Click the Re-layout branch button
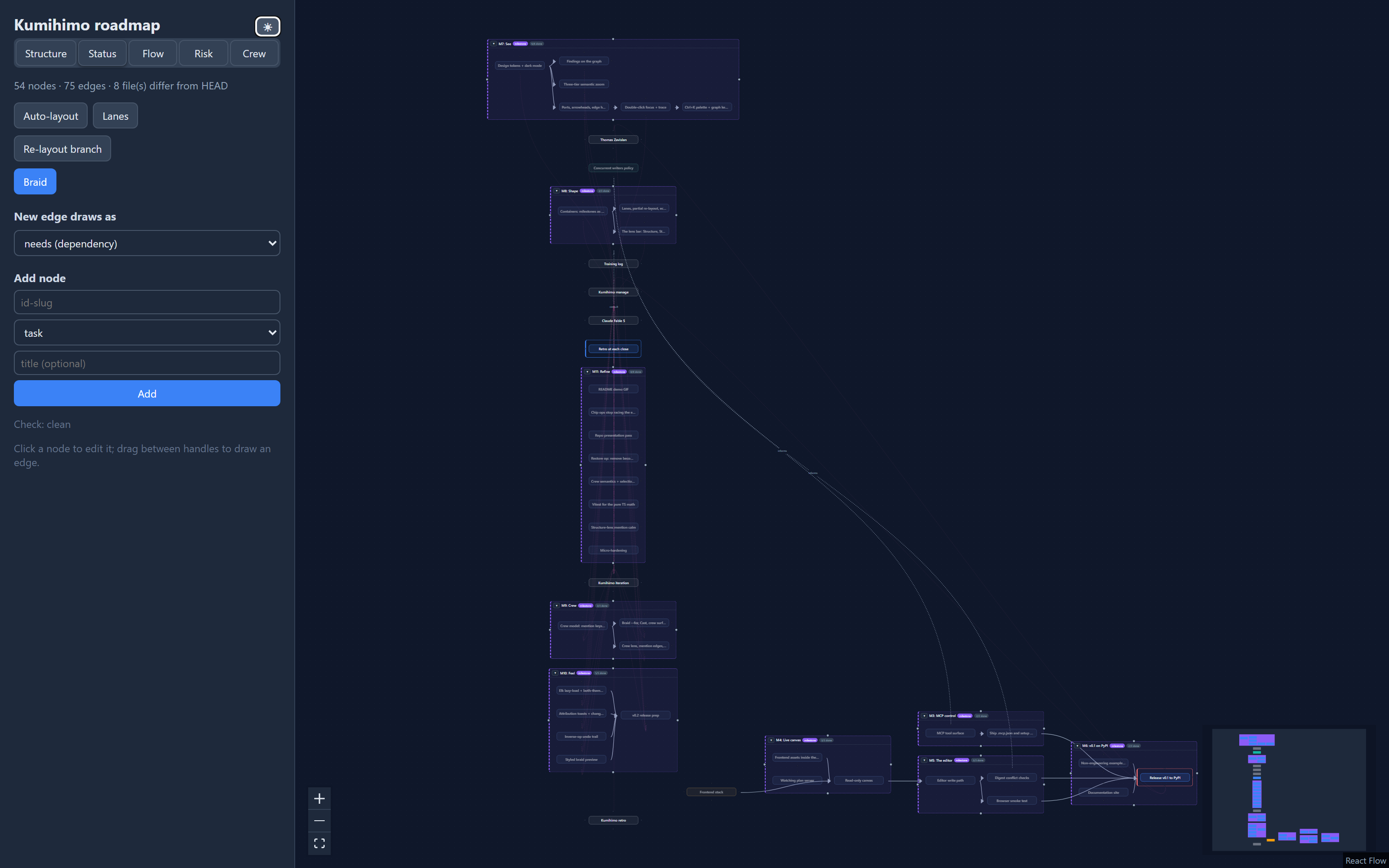Viewport: 1389px width, 868px height. coord(62,149)
